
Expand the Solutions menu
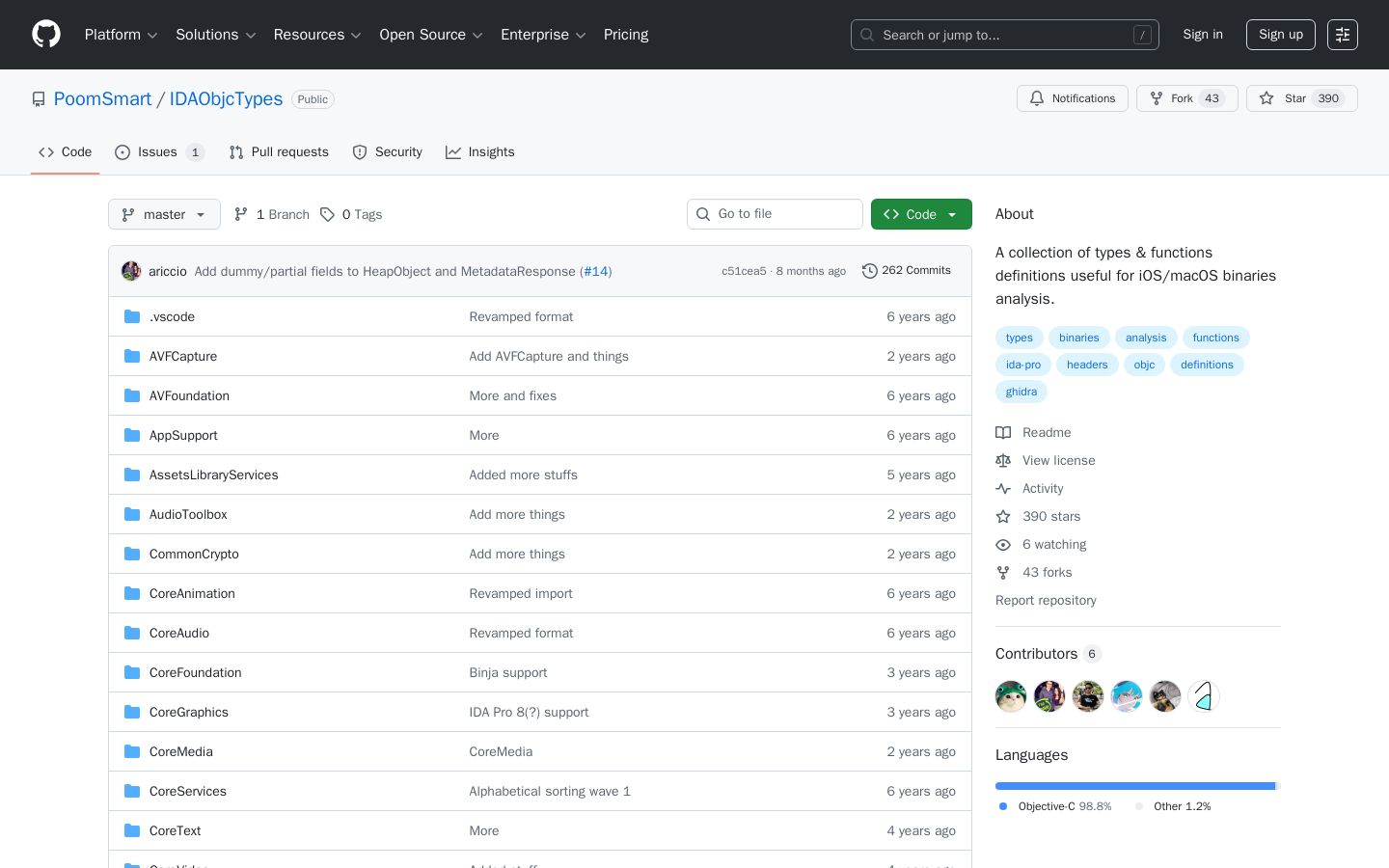coord(216,35)
